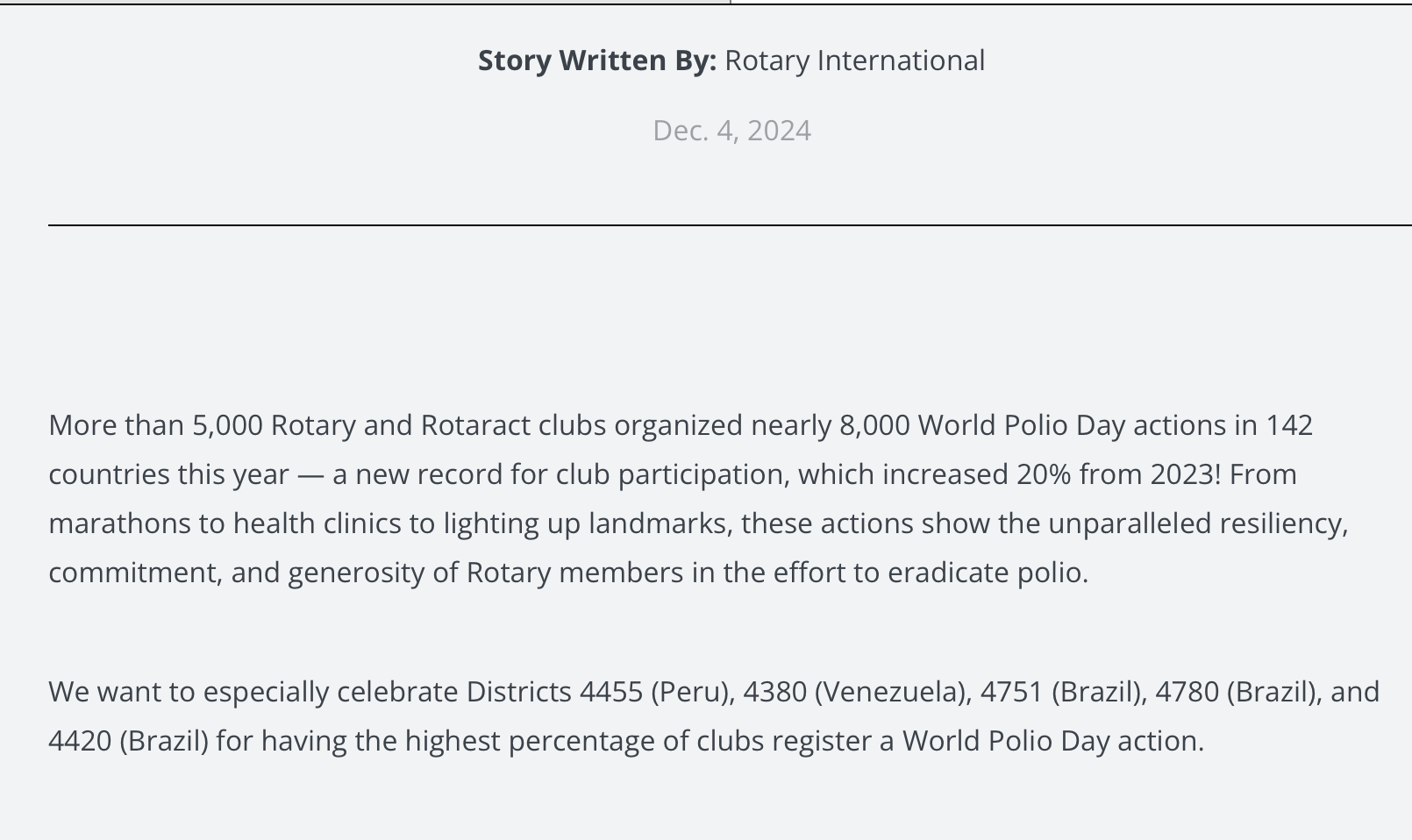The image size is (1412, 840).
Task: Click the number "8,000" in first paragraph
Action: (874, 425)
